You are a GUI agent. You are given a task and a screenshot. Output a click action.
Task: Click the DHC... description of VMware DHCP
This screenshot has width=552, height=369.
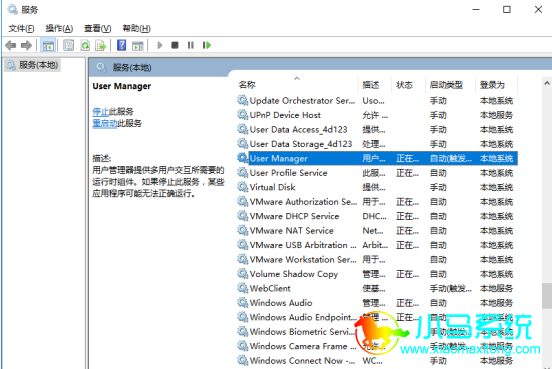[374, 216]
